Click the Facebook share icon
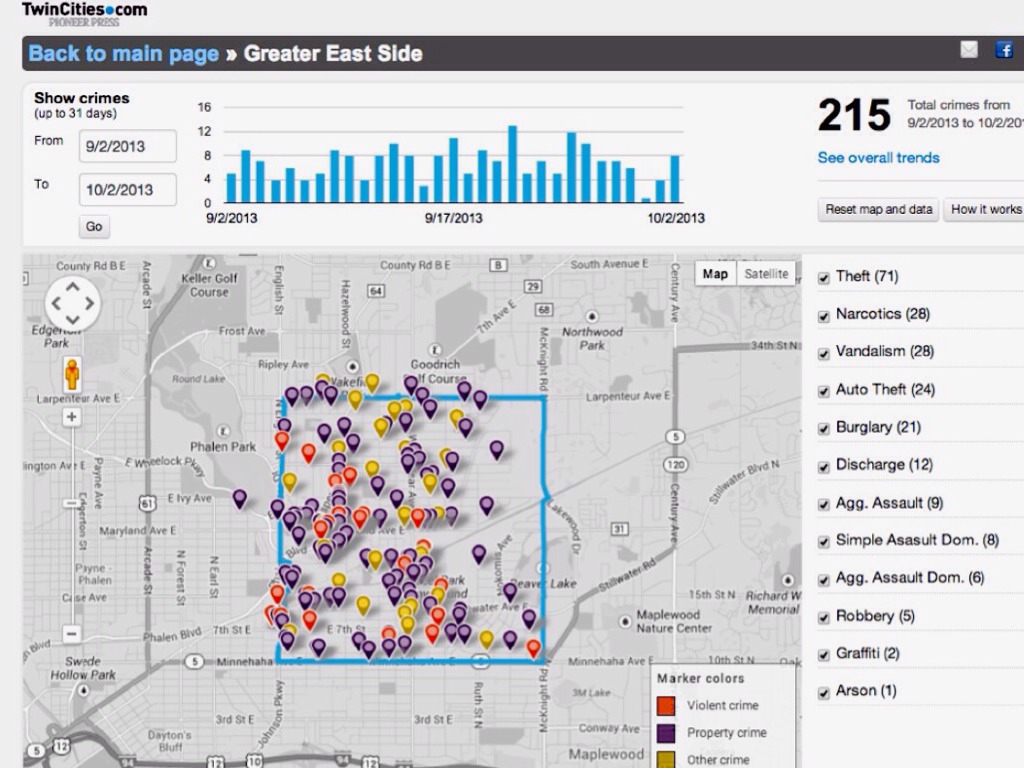1024x768 pixels. [x=1003, y=51]
